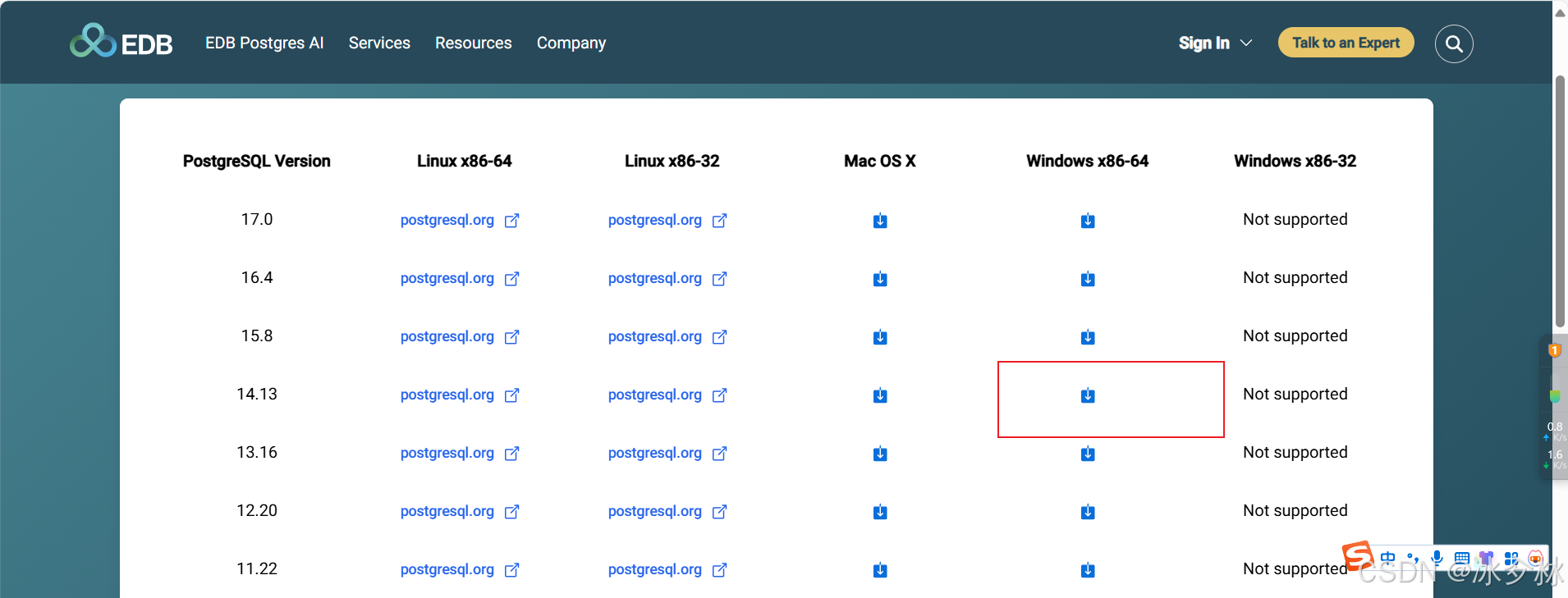Download PostgreSQL 13.16 for Windows x86-64
Viewport: 1568px width, 598px height.
pyautogui.click(x=1088, y=454)
